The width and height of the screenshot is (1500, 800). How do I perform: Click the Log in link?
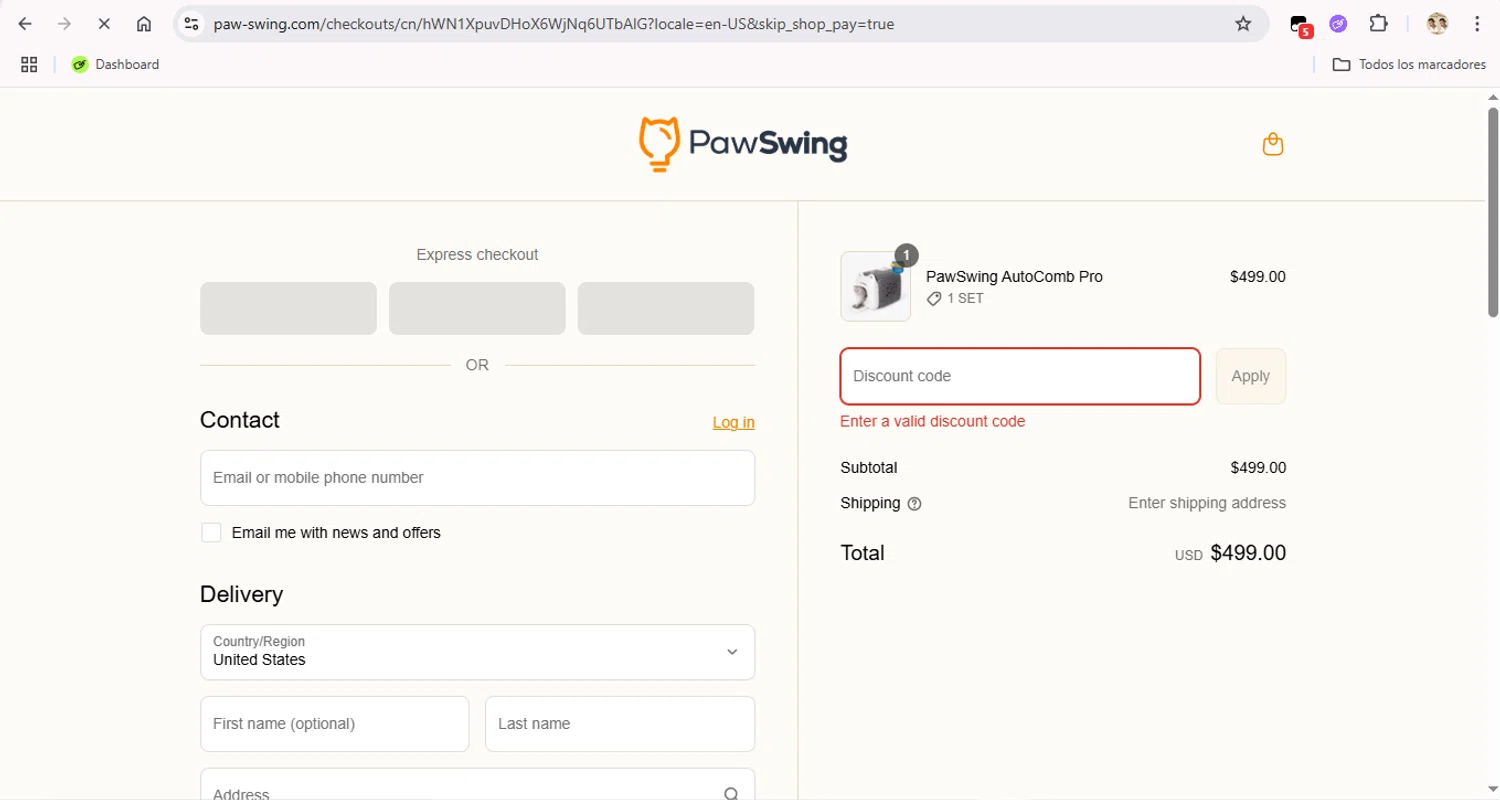pos(734,422)
